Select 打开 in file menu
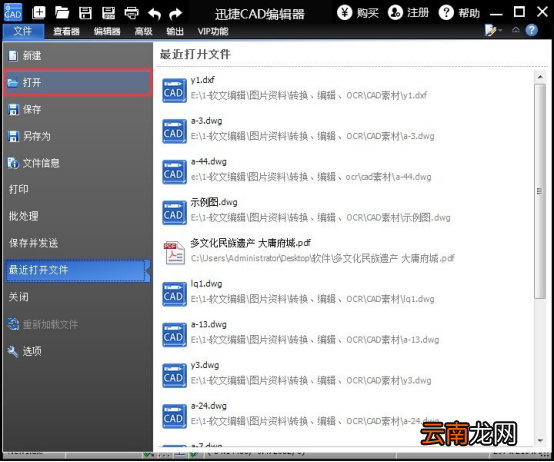This screenshot has height=462, width=554. coord(78,83)
